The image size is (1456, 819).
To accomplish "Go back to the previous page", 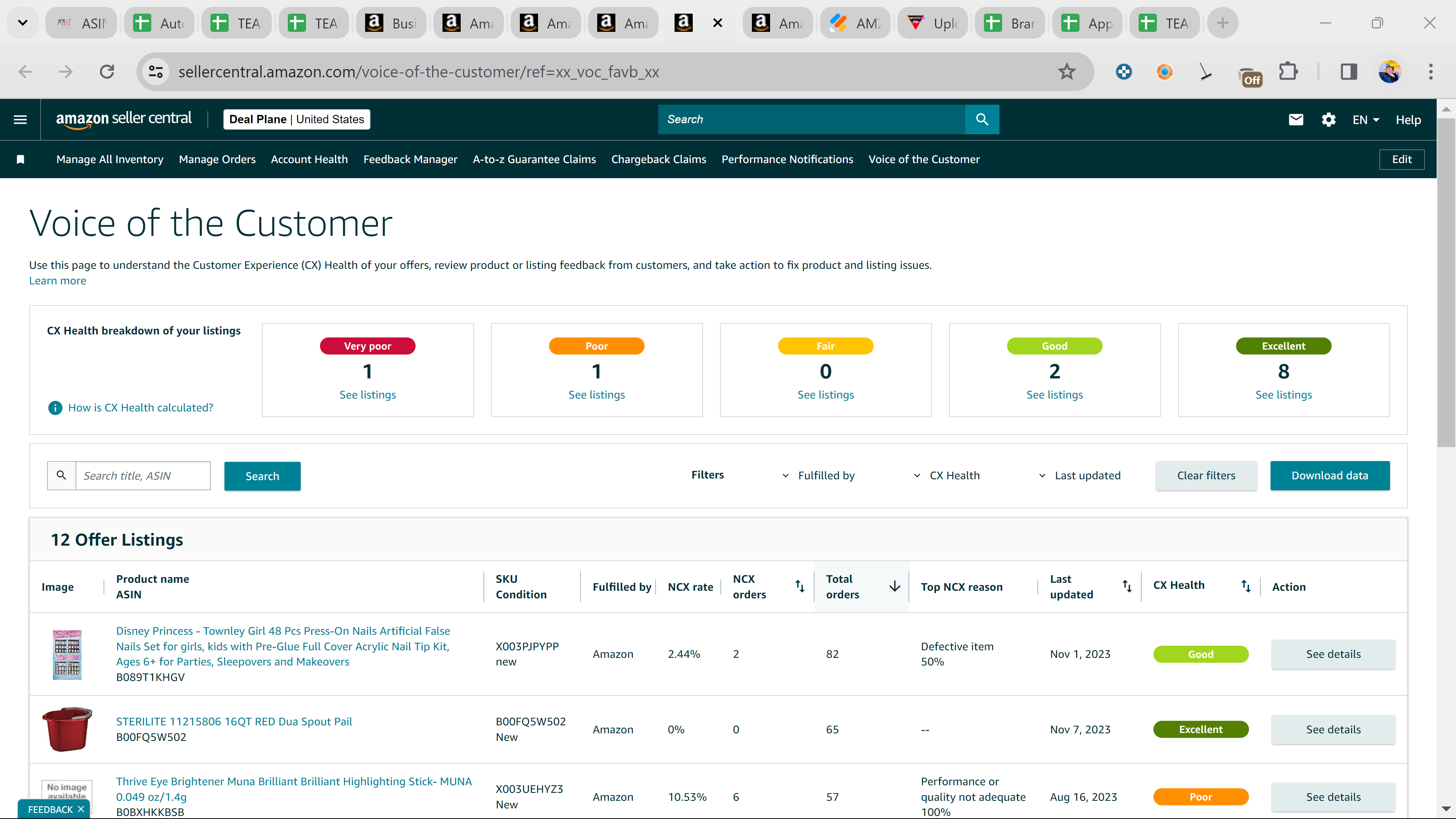I will pyautogui.click(x=25, y=72).
